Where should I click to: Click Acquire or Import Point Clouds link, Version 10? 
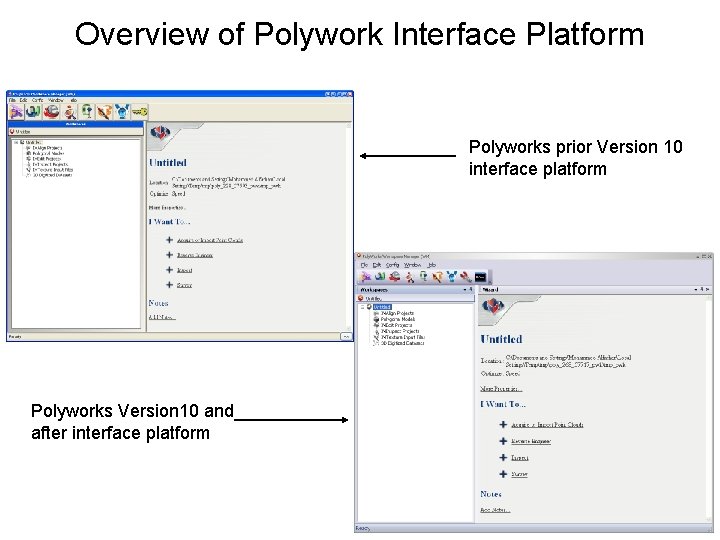(547, 425)
